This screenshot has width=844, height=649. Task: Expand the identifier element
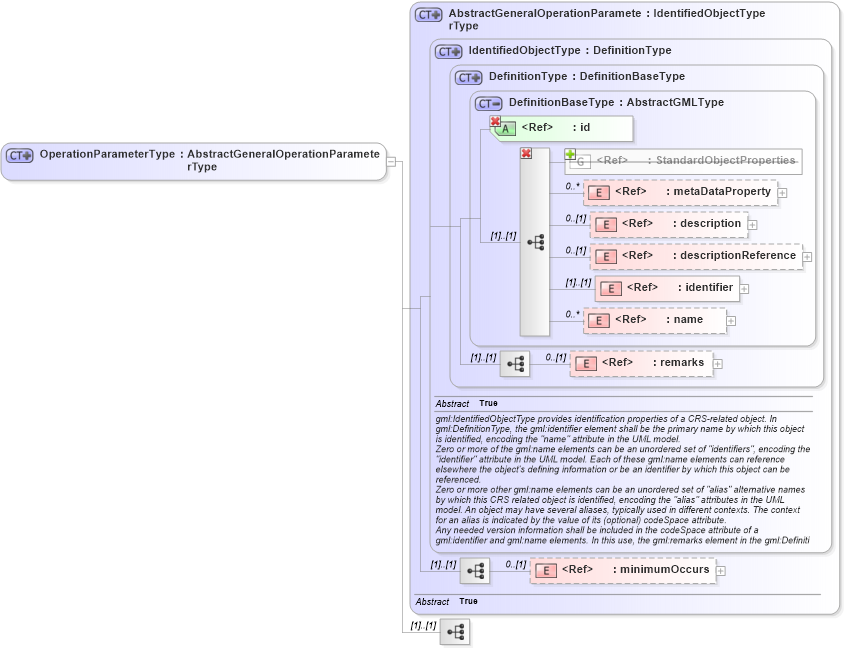pos(744,290)
